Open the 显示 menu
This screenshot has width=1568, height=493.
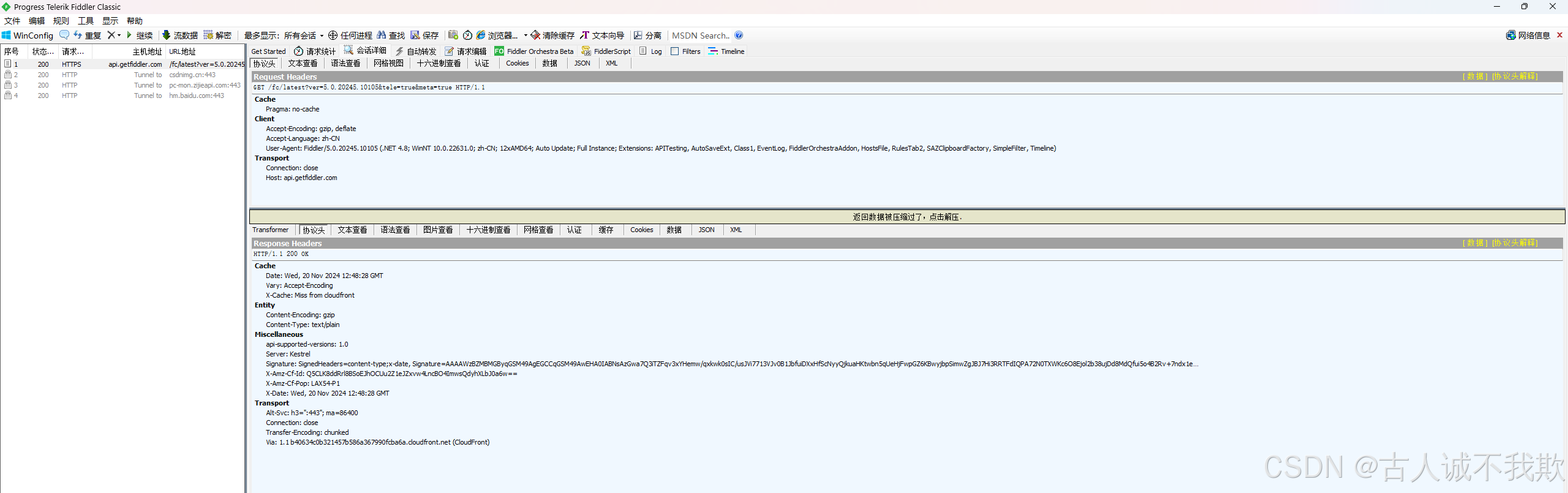tap(110, 21)
